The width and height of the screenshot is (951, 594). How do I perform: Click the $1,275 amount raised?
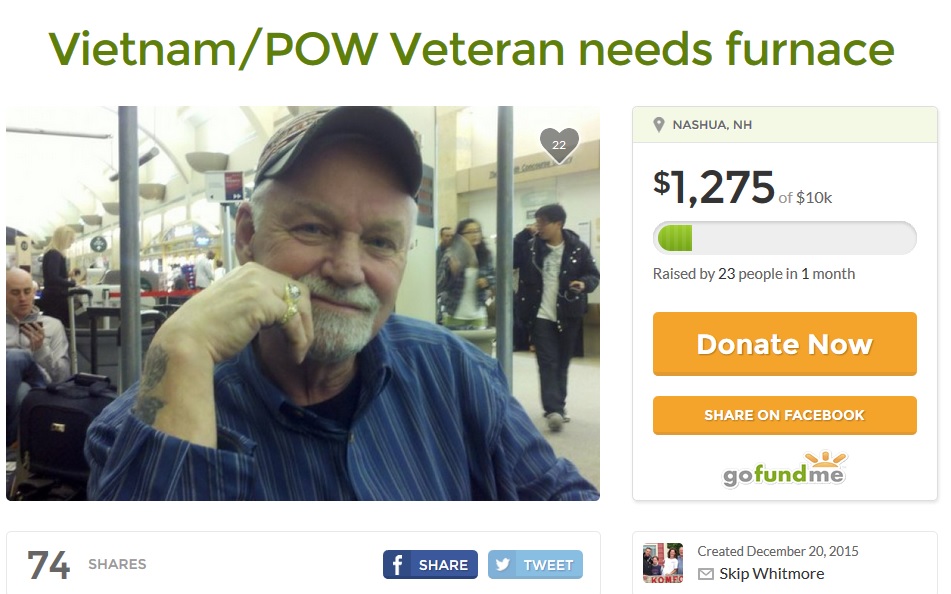pyautogui.click(x=714, y=187)
